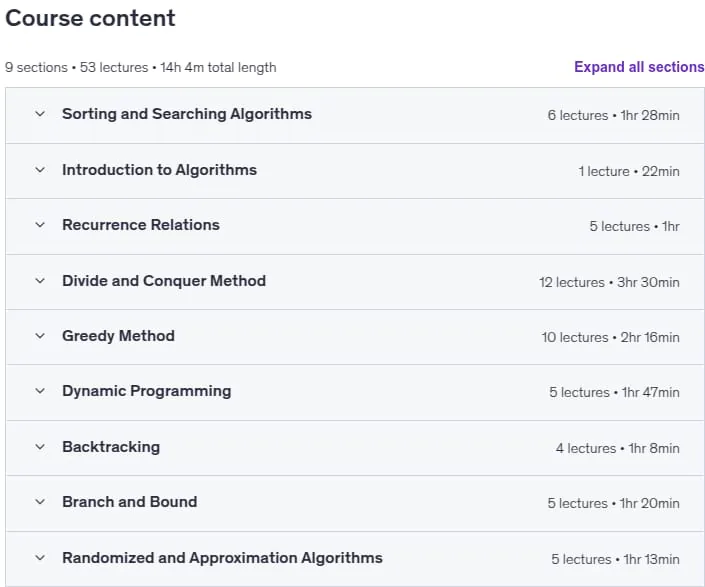Click the Greedy Method title text
The width and height of the screenshot is (705, 587).
tap(118, 336)
